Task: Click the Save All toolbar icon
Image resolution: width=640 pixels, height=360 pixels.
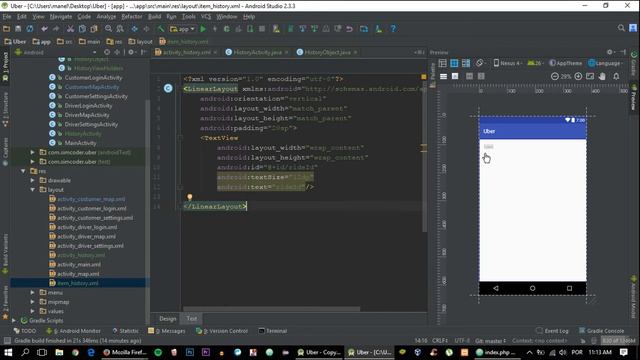Action: point(18,29)
